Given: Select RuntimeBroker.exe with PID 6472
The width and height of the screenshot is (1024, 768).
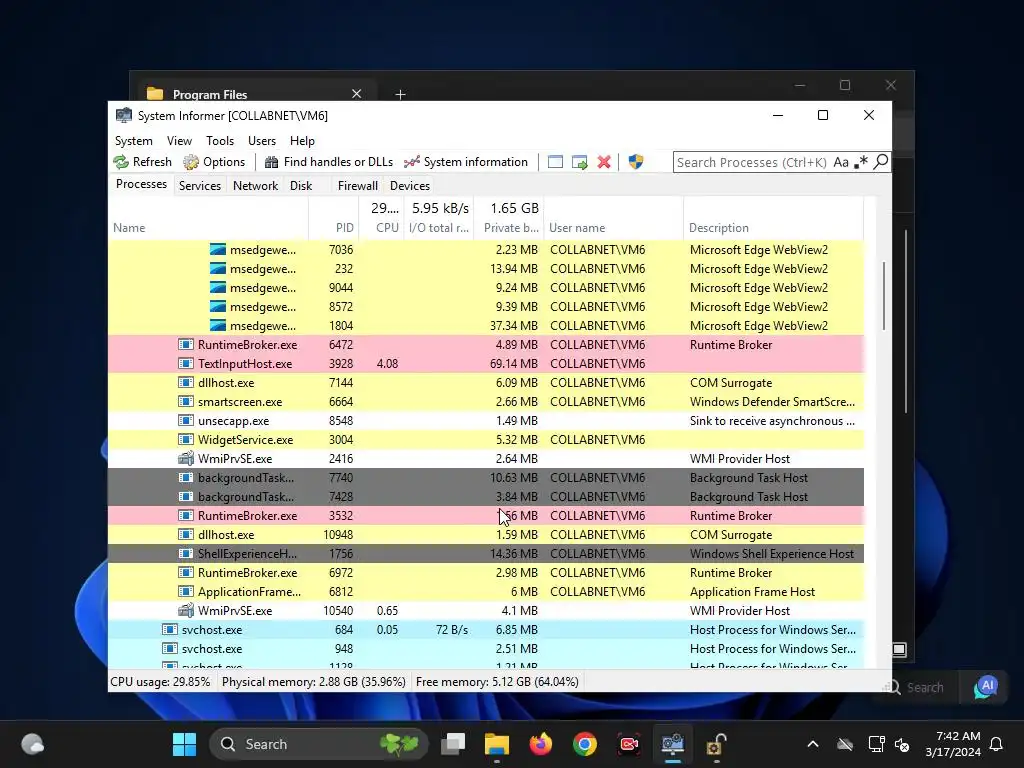Looking at the screenshot, I should [486, 345].
